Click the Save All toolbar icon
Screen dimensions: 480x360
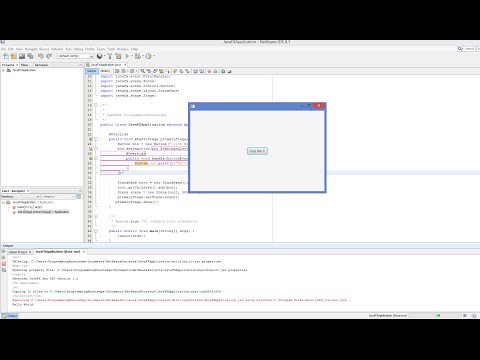pos(30,56)
